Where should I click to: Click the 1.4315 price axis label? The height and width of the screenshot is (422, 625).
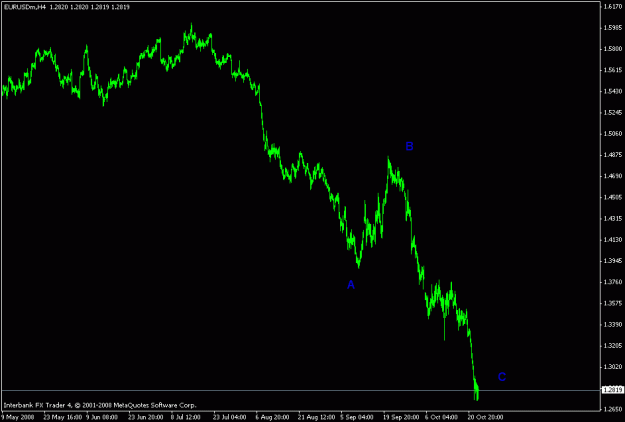pyautogui.click(x=613, y=218)
